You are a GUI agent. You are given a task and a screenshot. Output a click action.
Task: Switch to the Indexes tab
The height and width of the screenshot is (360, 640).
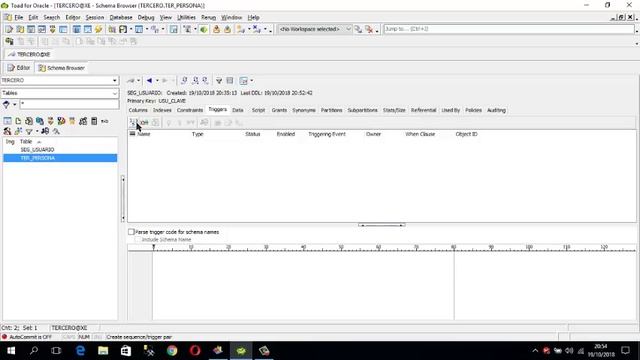coord(162,110)
